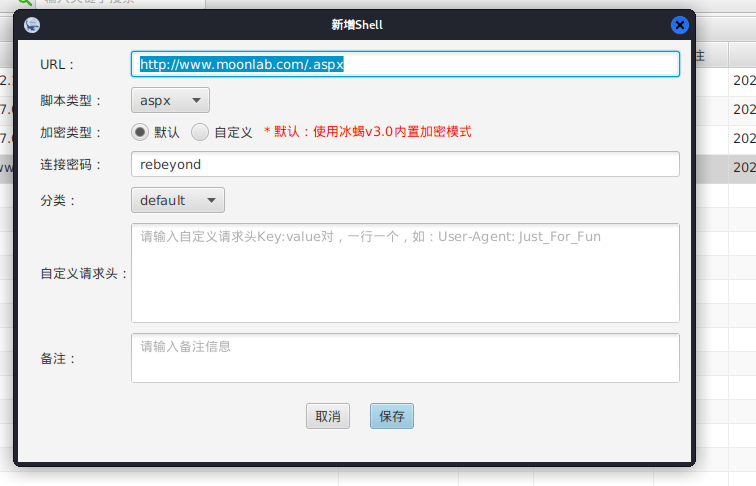Click into the 备注 notes text area

pos(405,358)
